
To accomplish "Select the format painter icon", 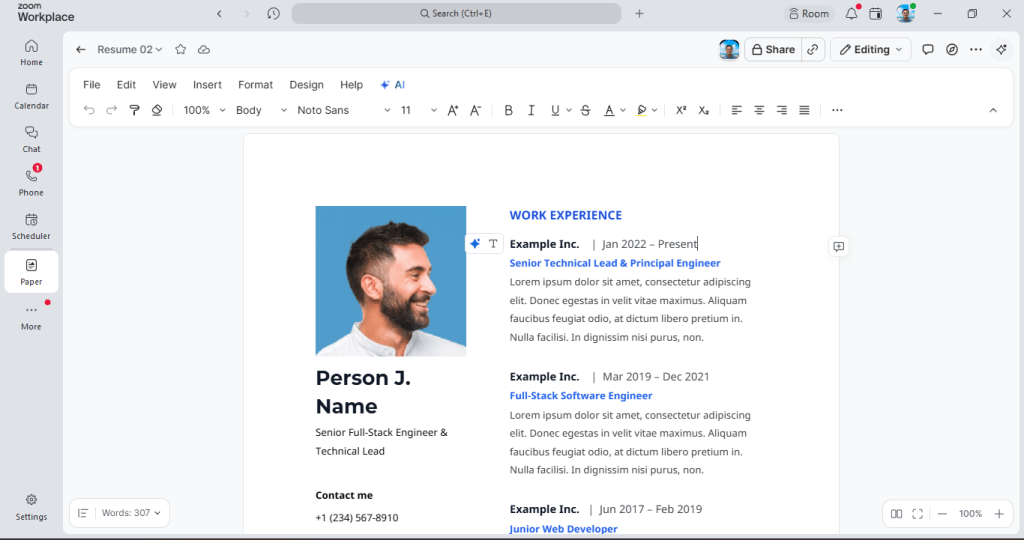I will point(135,110).
